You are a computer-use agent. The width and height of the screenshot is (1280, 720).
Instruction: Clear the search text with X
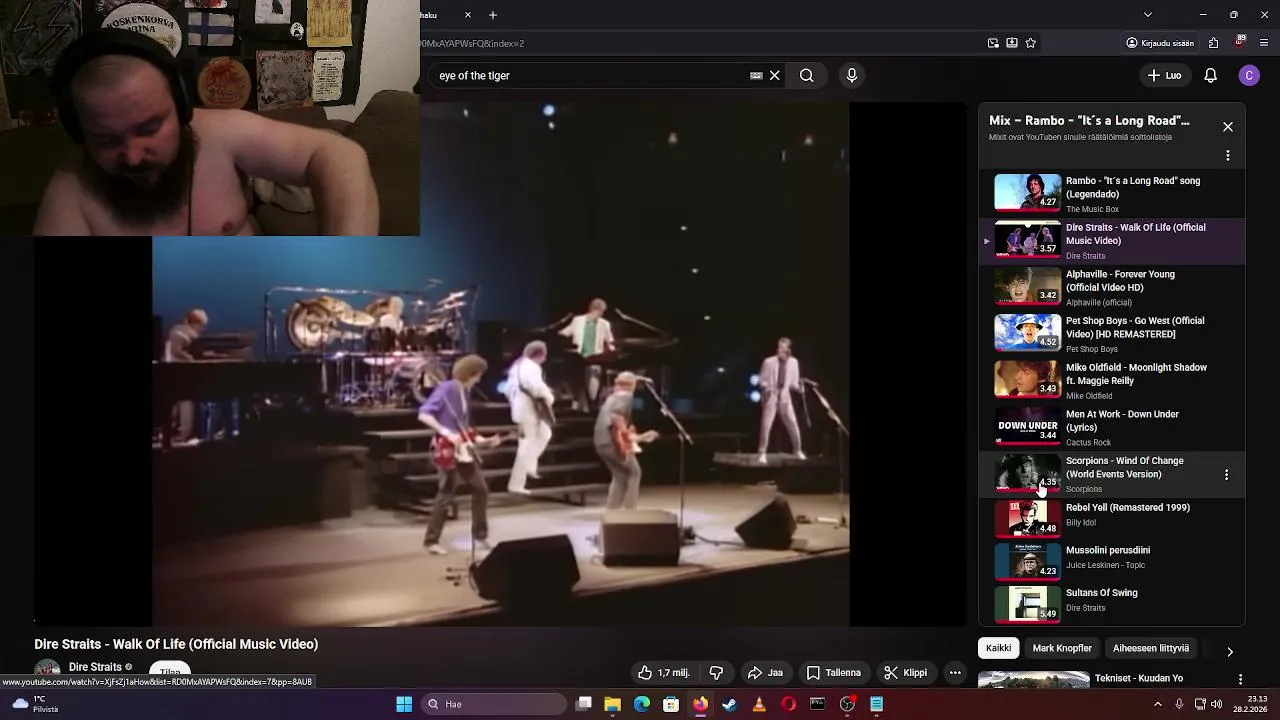tap(774, 75)
